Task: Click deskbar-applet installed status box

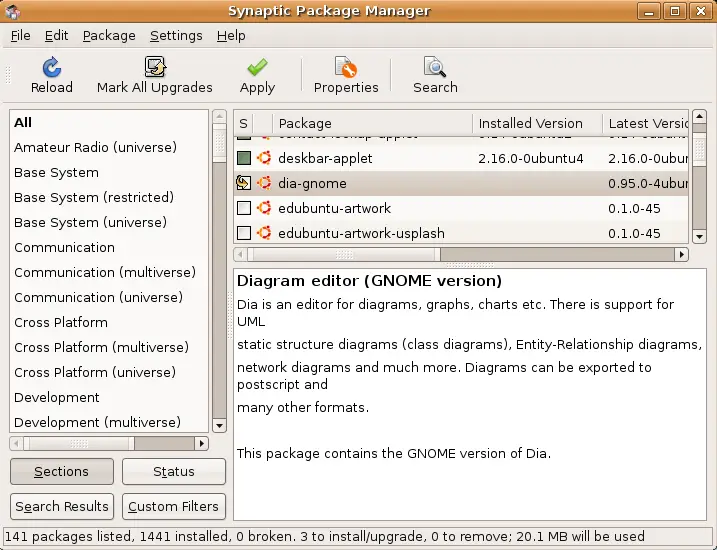Action: [244, 158]
